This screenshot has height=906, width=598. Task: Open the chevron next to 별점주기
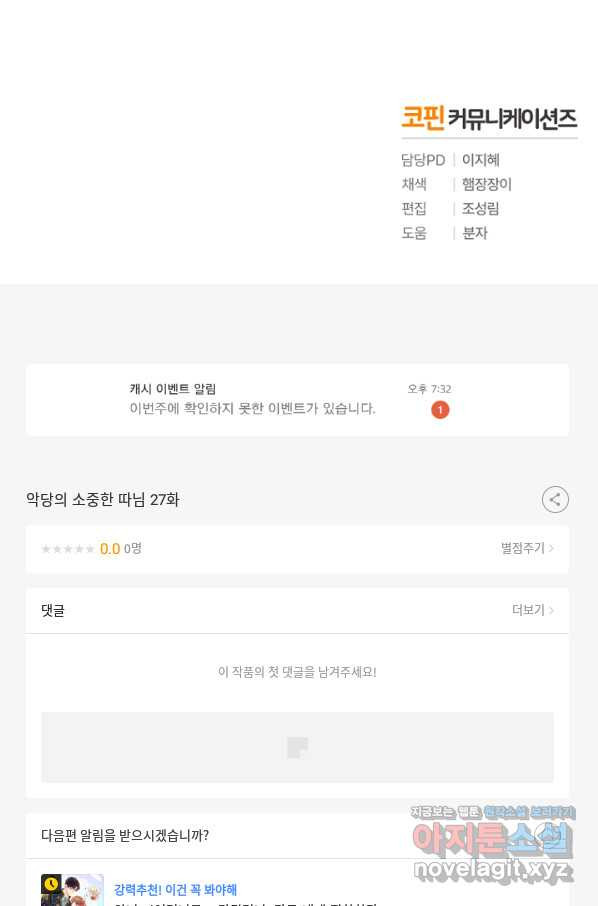point(551,548)
